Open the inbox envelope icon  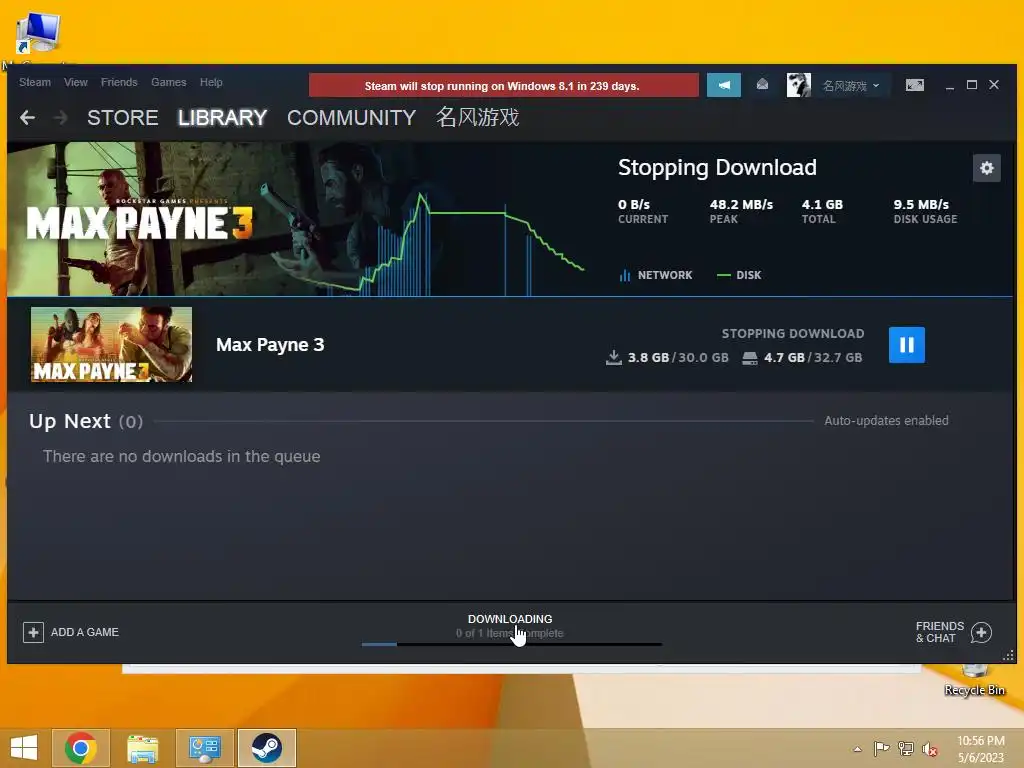pyautogui.click(x=762, y=85)
